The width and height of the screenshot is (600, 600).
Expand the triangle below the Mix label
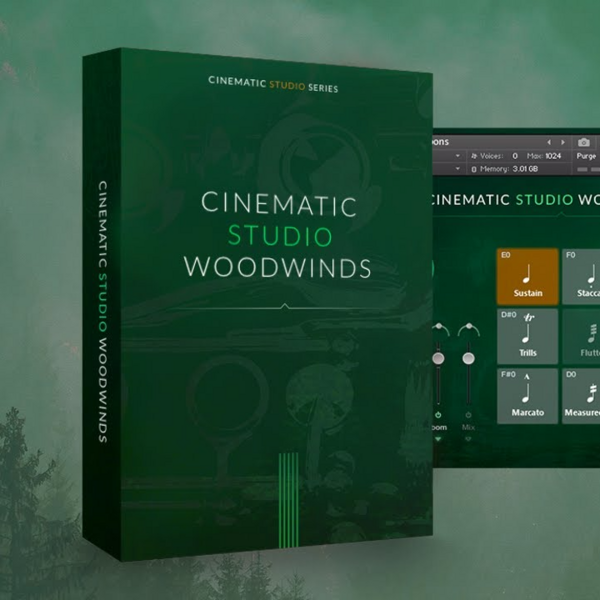468,439
